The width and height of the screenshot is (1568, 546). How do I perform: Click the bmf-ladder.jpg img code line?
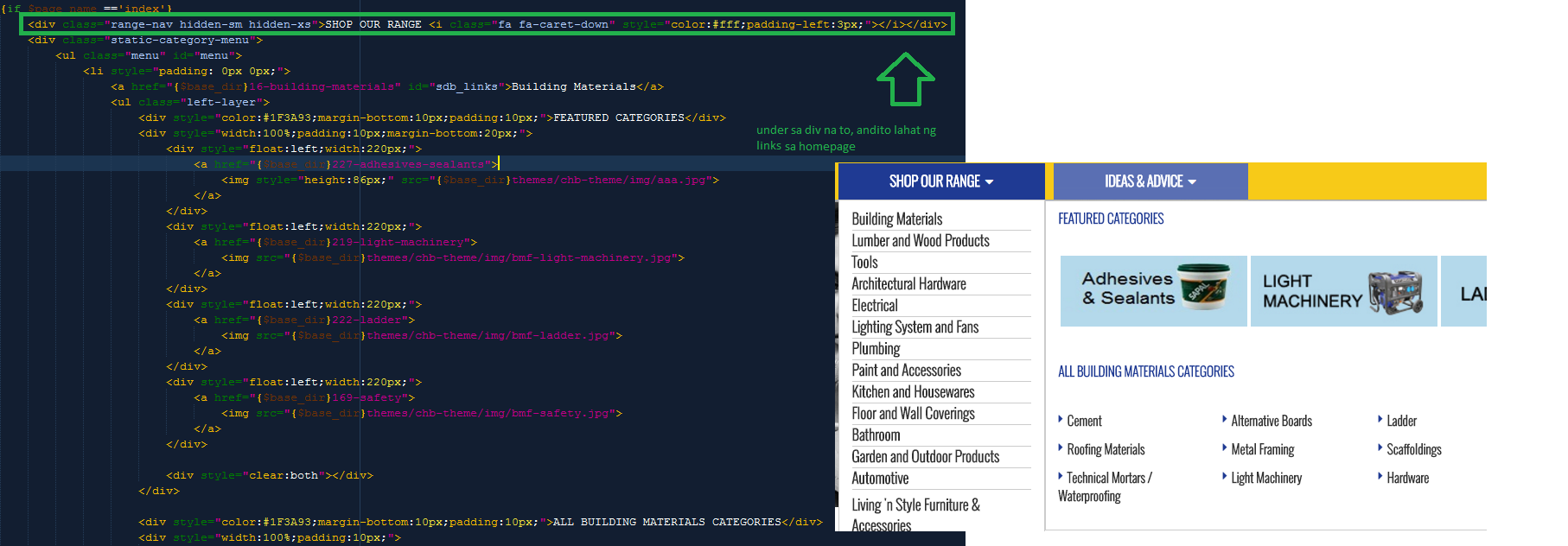click(x=422, y=335)
